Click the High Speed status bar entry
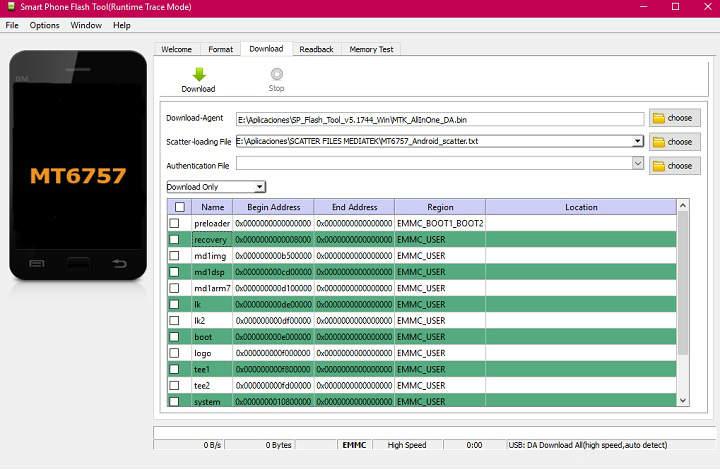This screenshot has height=469, width=720. point(407,445)
